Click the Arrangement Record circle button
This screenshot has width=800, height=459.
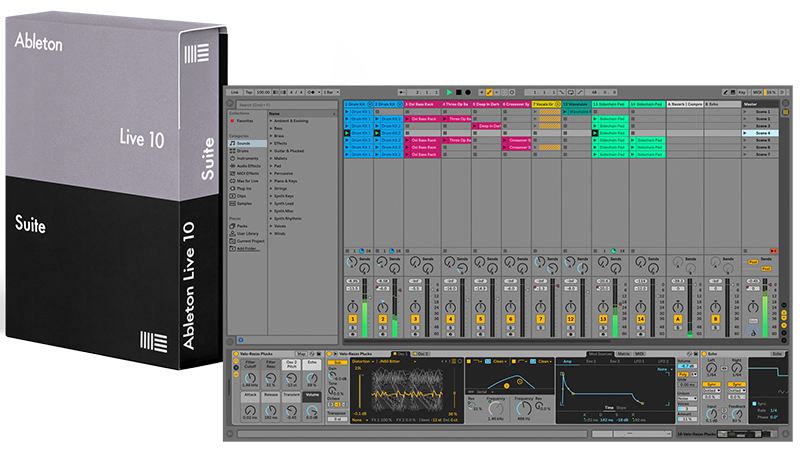[x=467, y=92]
